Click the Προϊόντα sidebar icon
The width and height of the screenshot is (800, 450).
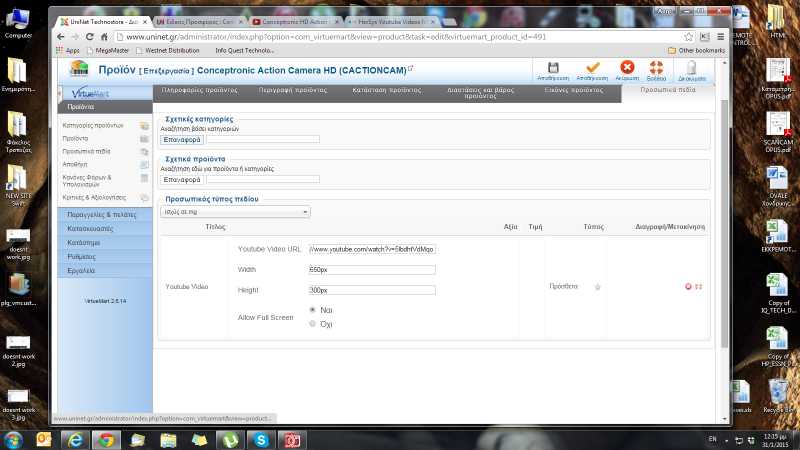pyautogui.click(x=144, y=139)
